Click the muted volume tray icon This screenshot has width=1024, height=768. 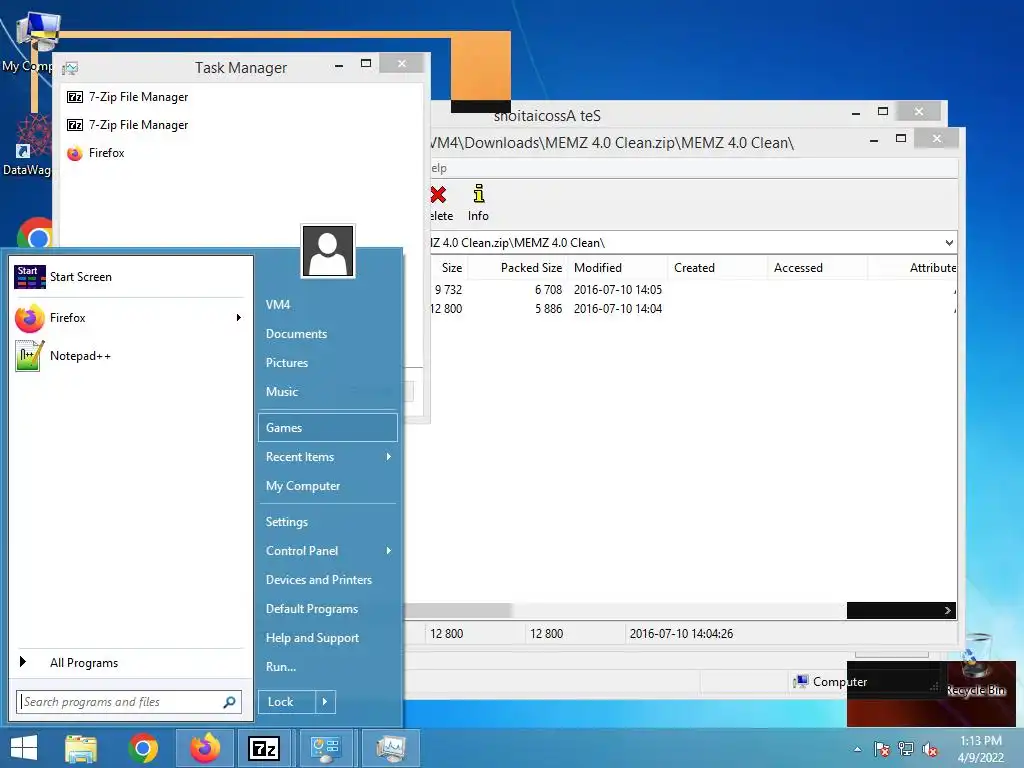930,749
